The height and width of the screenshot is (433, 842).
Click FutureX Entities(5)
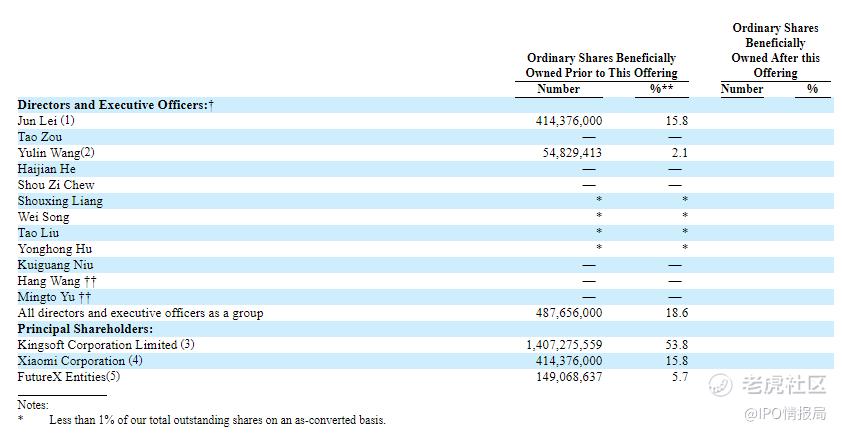[69, 377]
